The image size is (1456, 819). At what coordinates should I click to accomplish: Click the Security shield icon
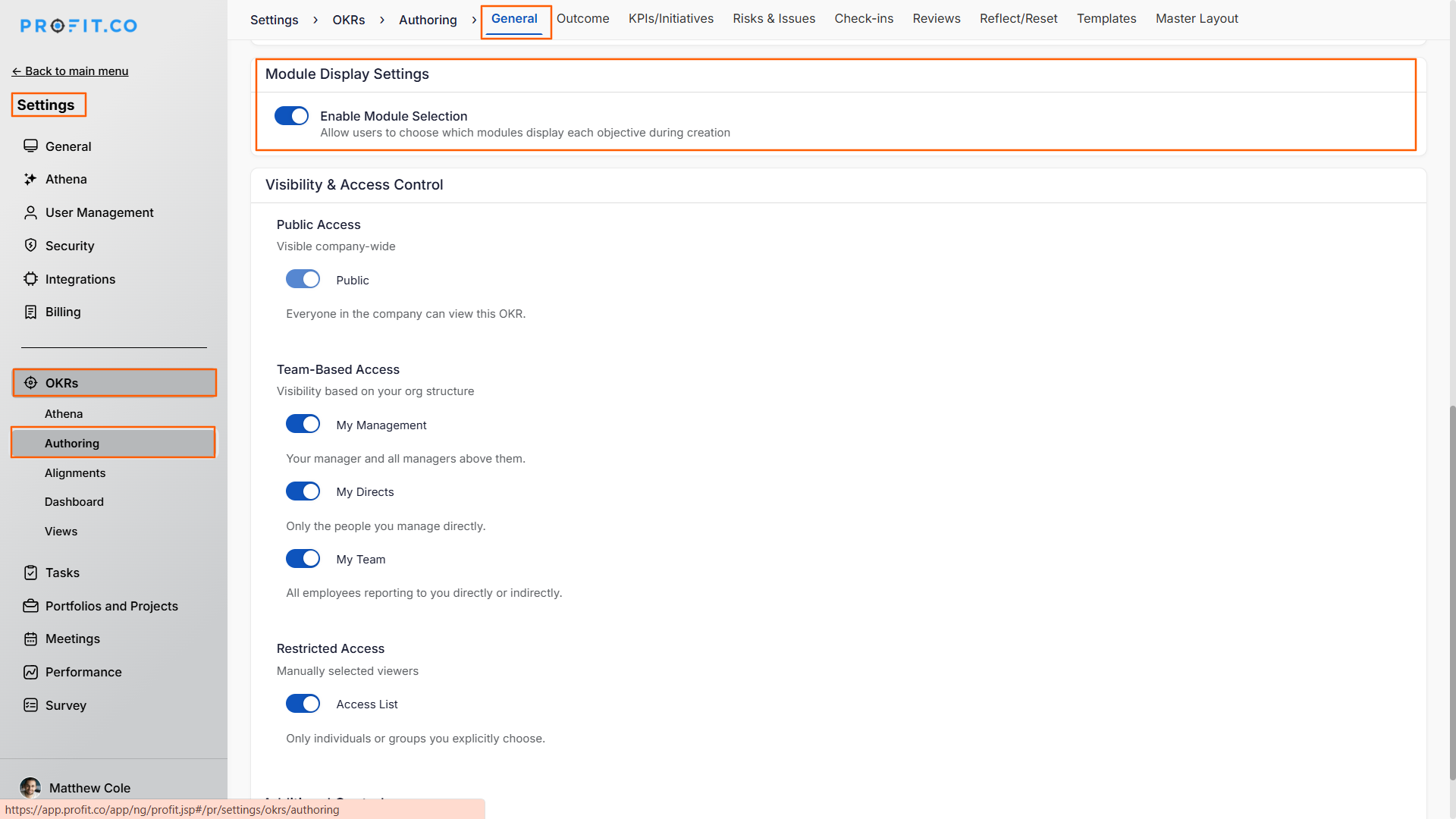point(30,246)
